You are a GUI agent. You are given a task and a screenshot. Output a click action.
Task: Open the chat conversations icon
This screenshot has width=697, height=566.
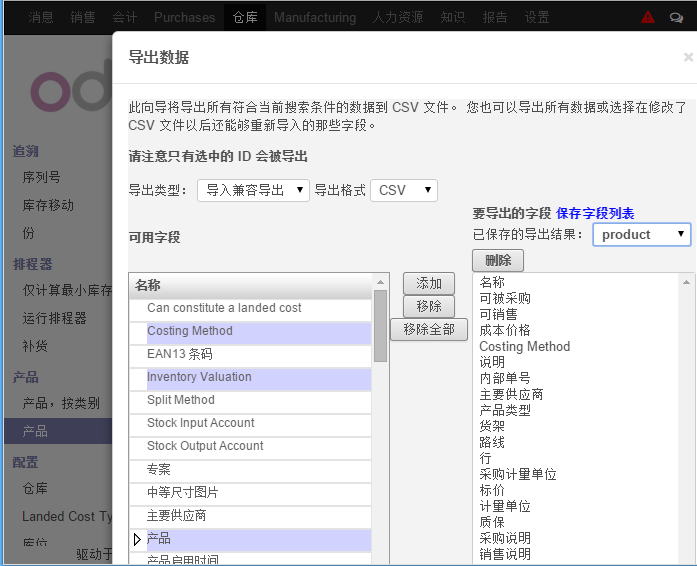(676, 17)
